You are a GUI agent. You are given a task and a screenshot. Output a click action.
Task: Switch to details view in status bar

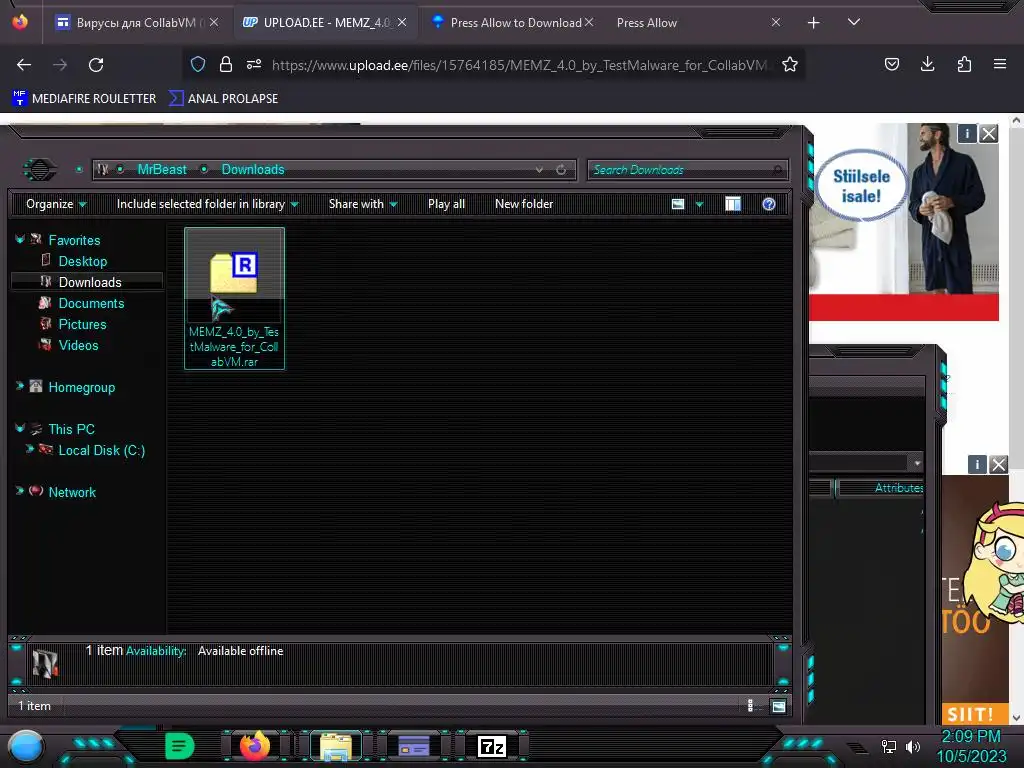tap(750, 705)
